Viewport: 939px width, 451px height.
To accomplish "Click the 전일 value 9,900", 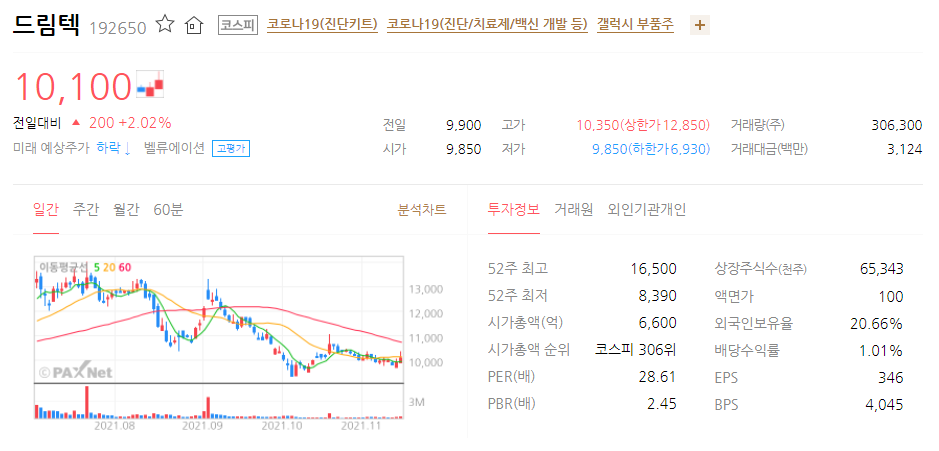I will click(464, 125).
